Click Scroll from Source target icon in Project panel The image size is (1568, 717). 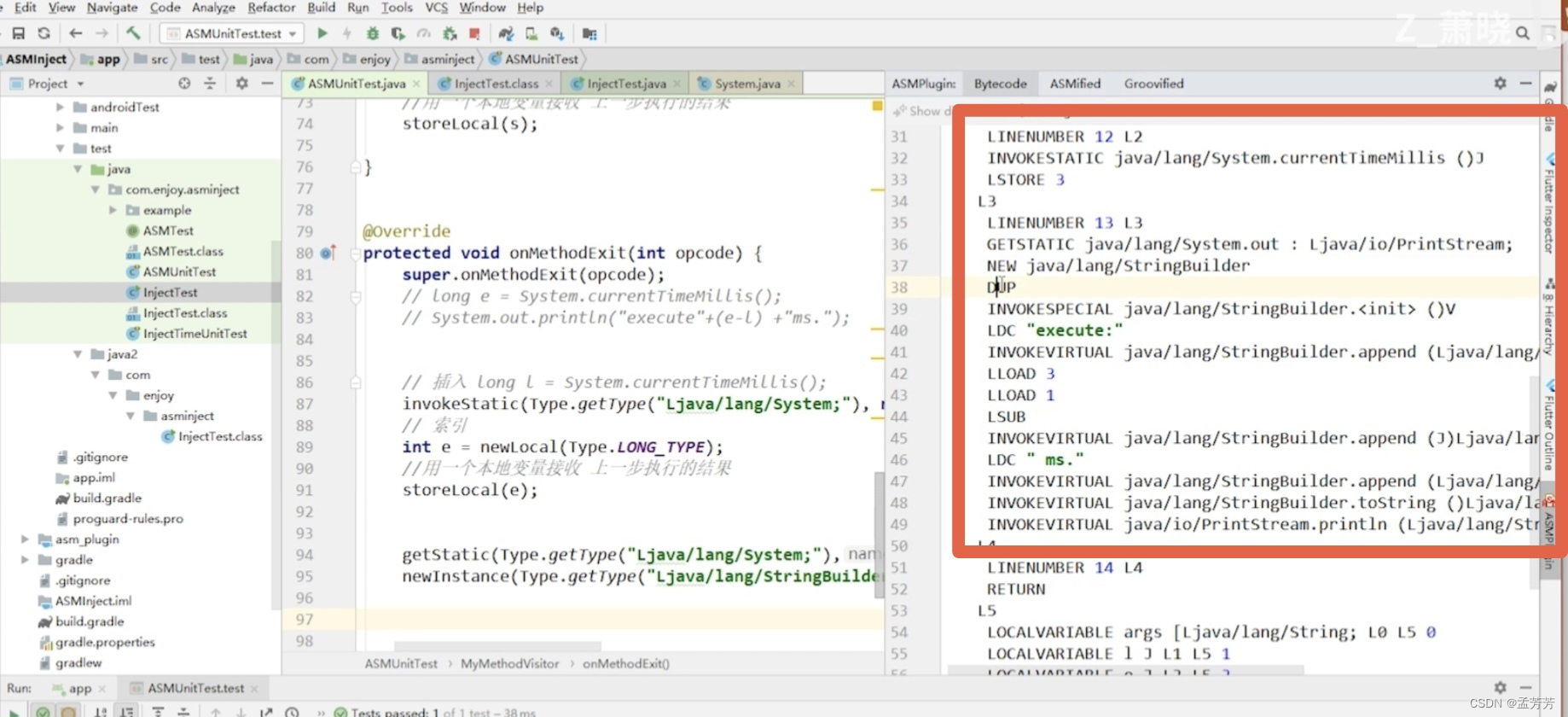[x=184, y=84]
